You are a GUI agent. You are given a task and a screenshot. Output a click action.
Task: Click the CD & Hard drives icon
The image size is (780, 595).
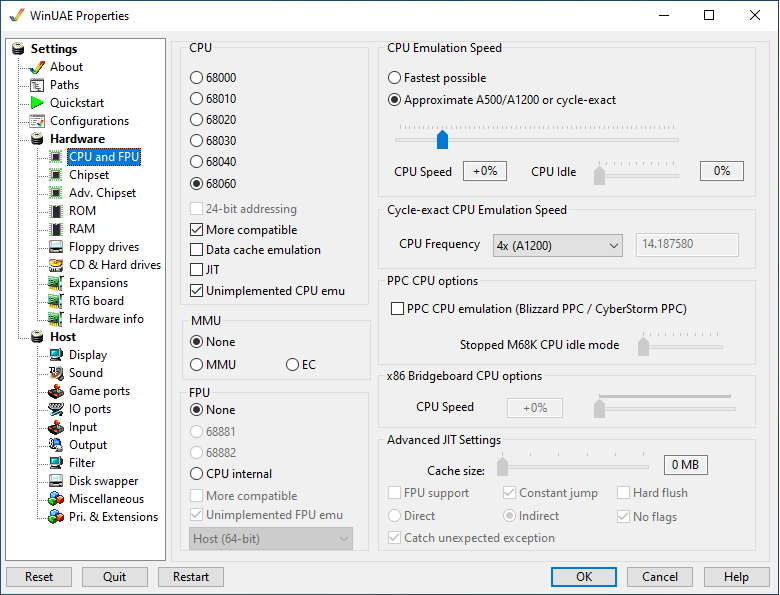coord(56,265)
